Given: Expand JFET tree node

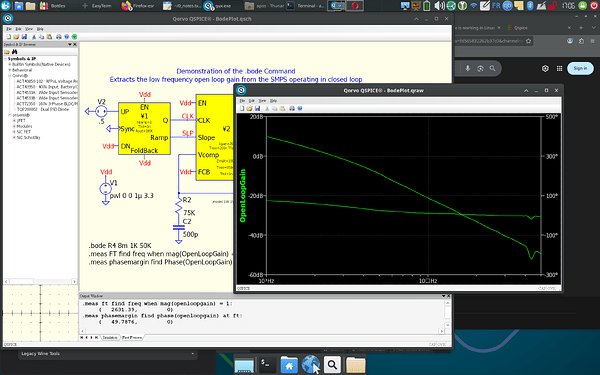Looking at the screenshot, I should click(x=14, y=121).
